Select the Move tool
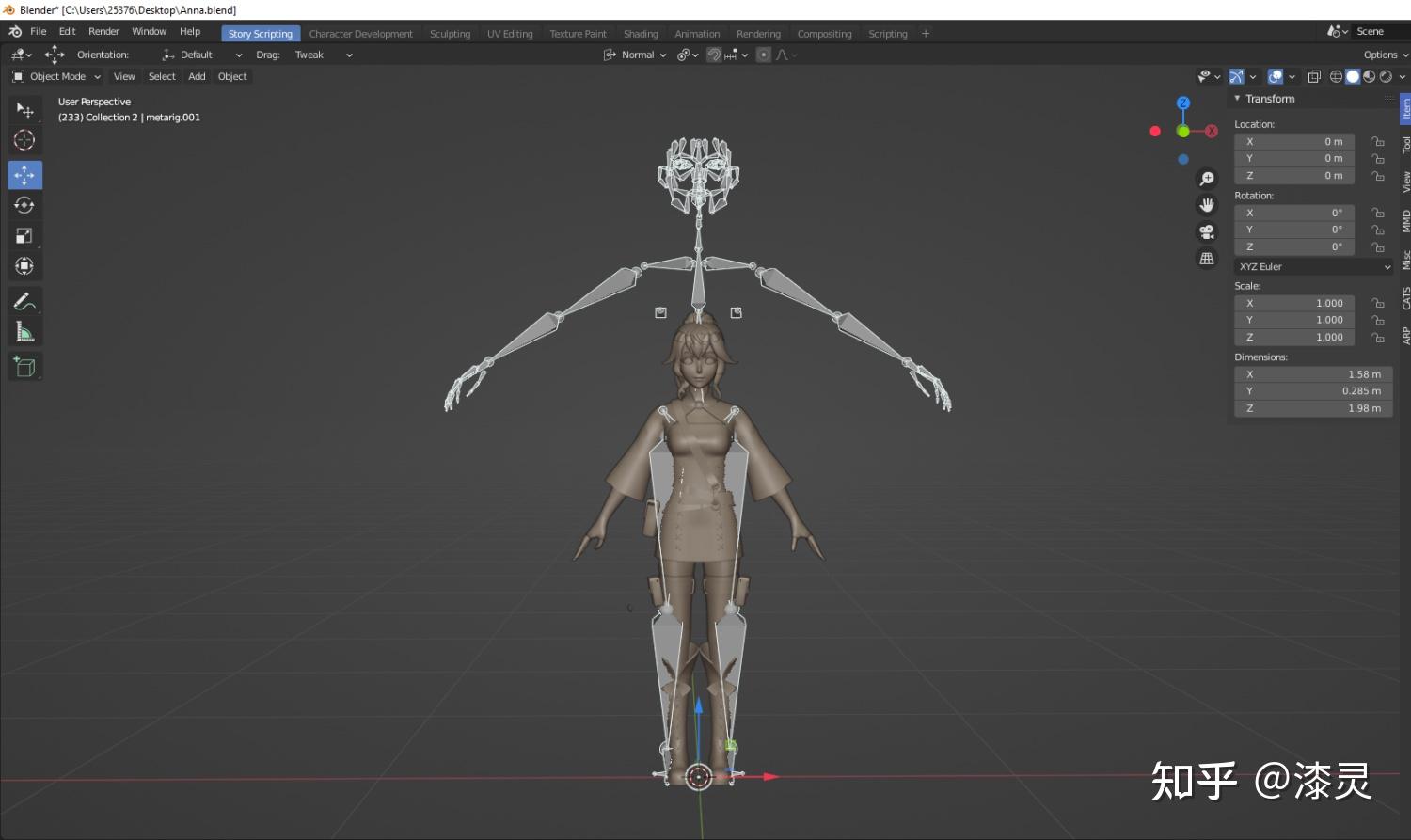 (24, 174)
